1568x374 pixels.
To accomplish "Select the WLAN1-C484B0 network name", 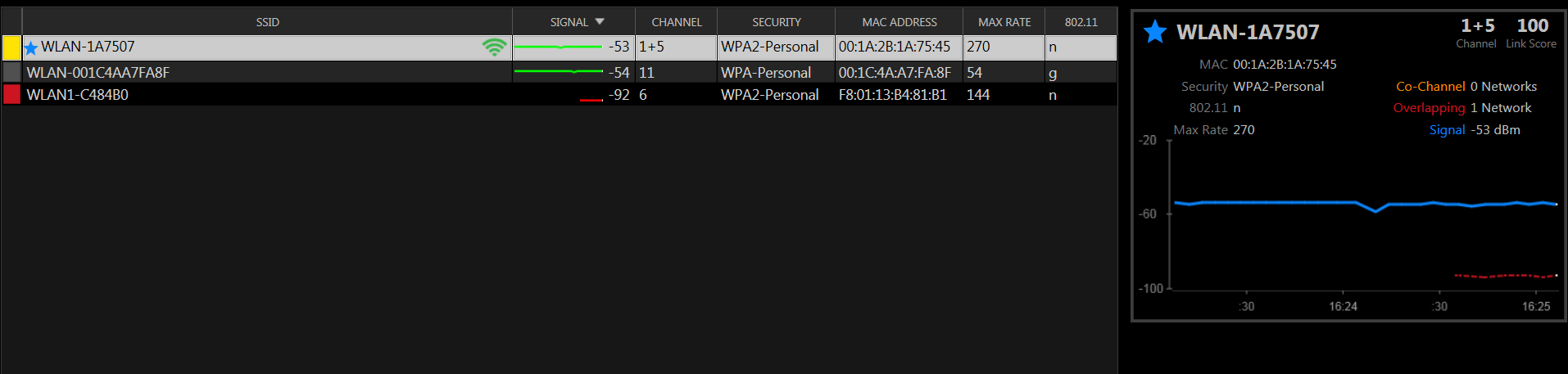I will [x=77, y=95].
